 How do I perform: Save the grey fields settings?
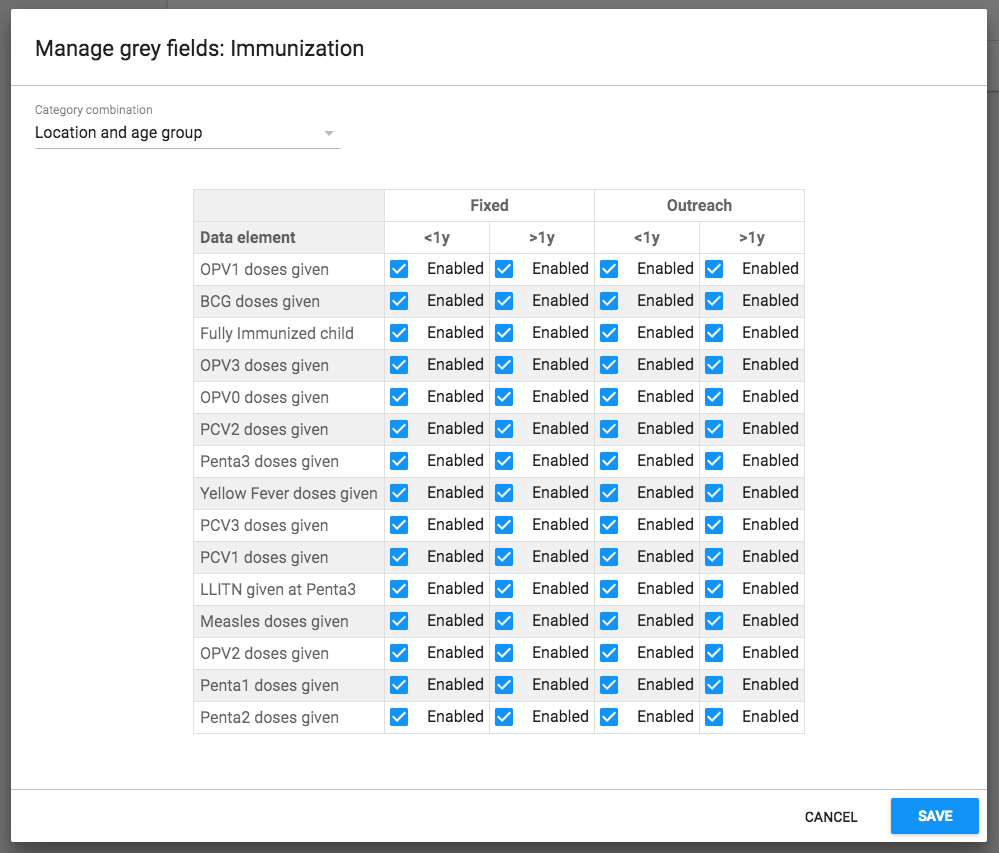click(x=934, y=816)
